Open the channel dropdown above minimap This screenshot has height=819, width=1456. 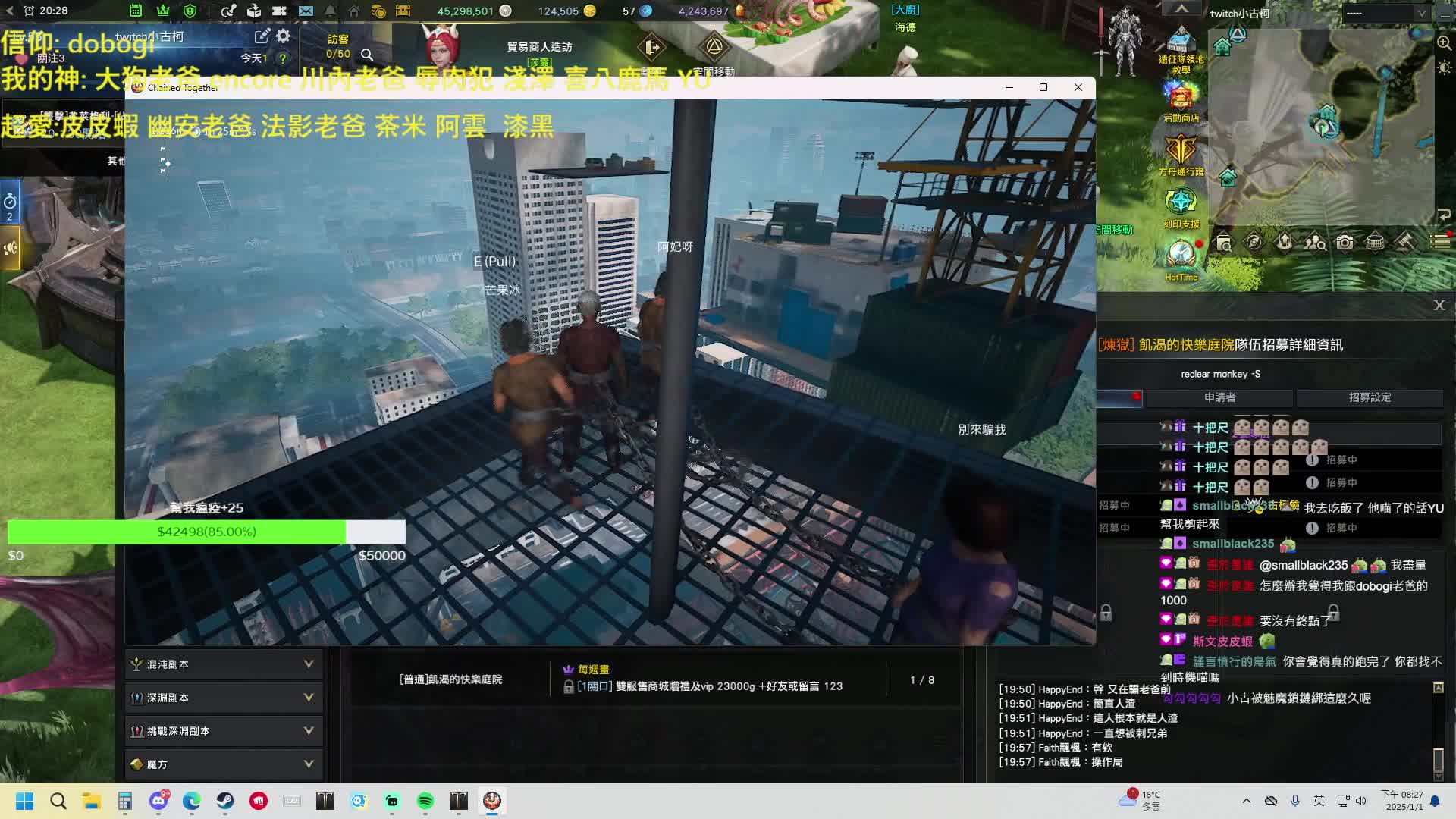point(1385,13)
